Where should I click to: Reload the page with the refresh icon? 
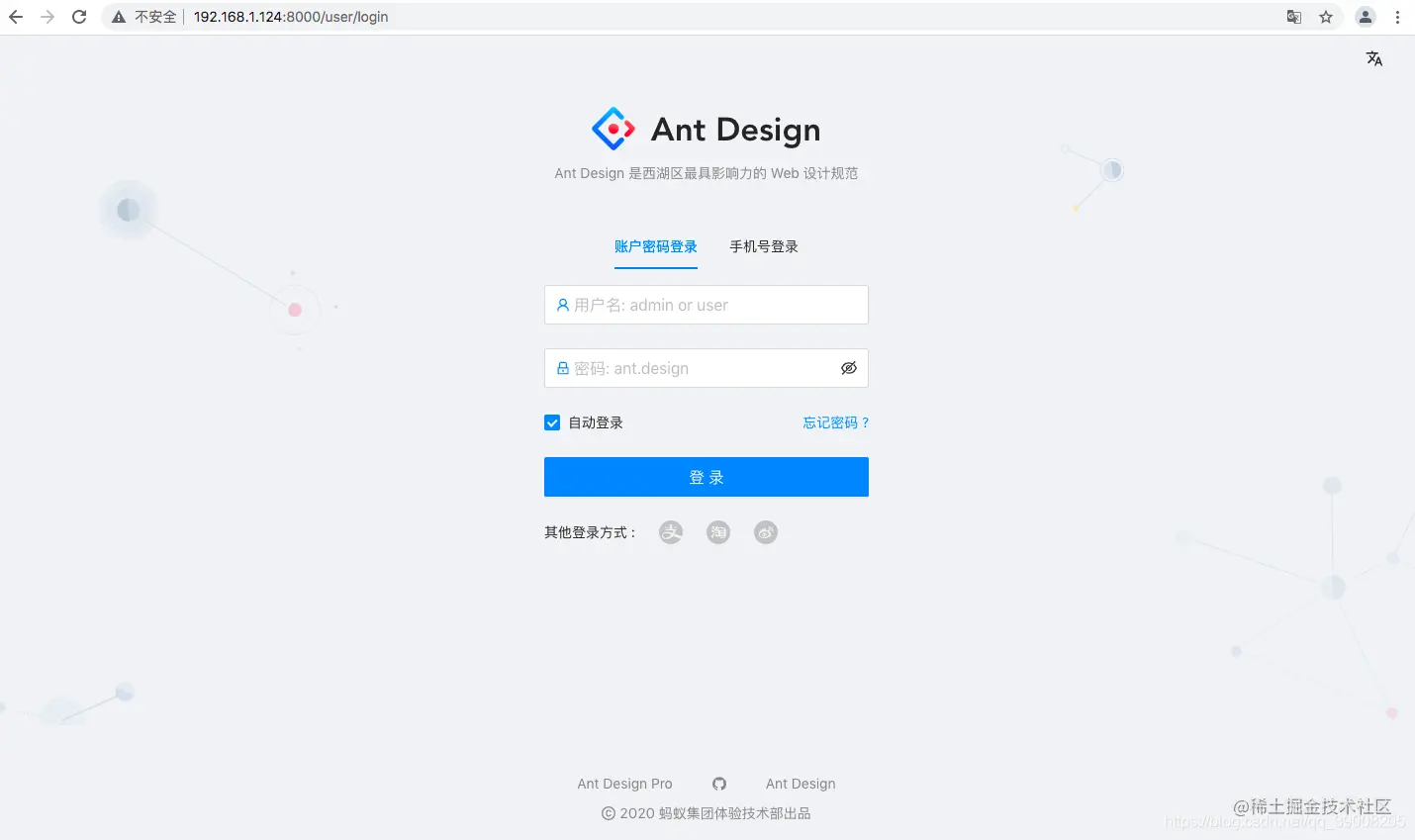[x=79, y=16]
